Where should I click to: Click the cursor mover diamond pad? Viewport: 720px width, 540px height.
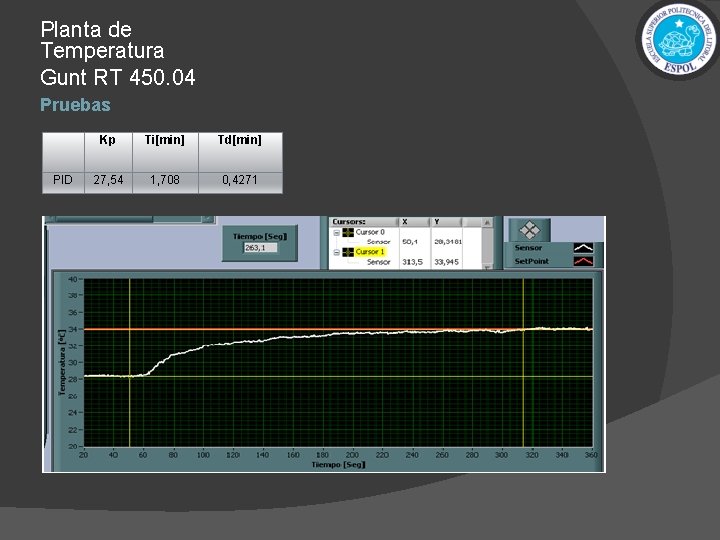tap(529, 230)
